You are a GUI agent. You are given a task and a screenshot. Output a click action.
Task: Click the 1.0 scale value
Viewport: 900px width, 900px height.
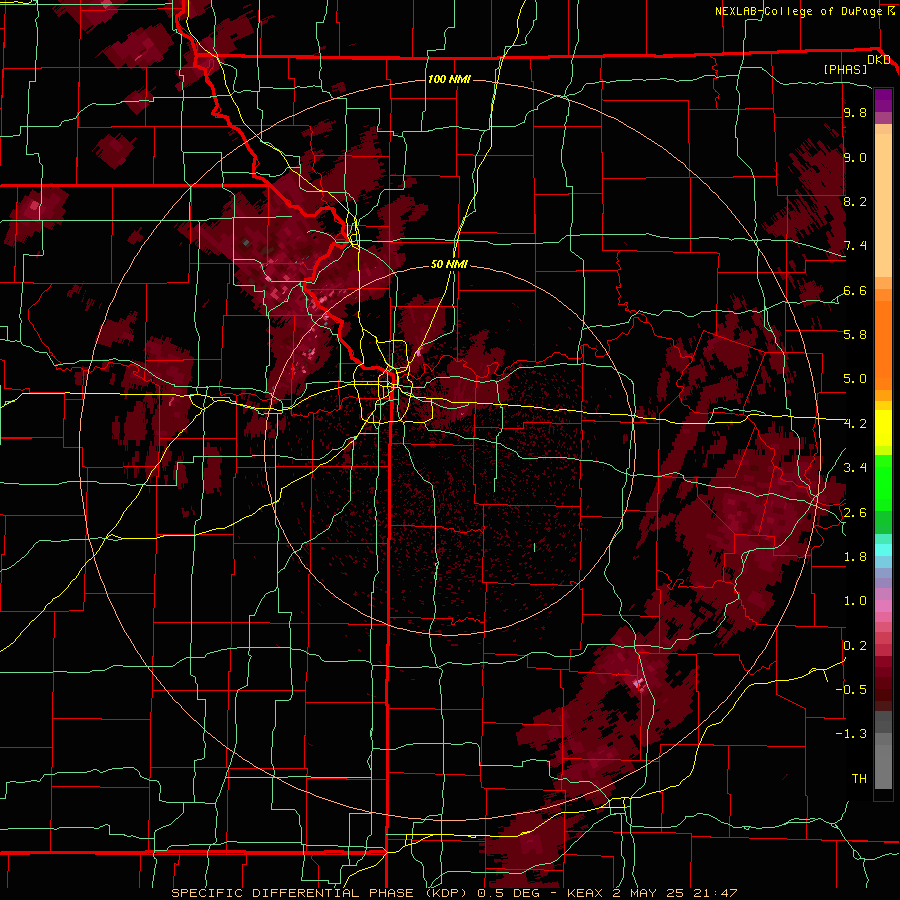pyautogui.click(x=855, y=600)
